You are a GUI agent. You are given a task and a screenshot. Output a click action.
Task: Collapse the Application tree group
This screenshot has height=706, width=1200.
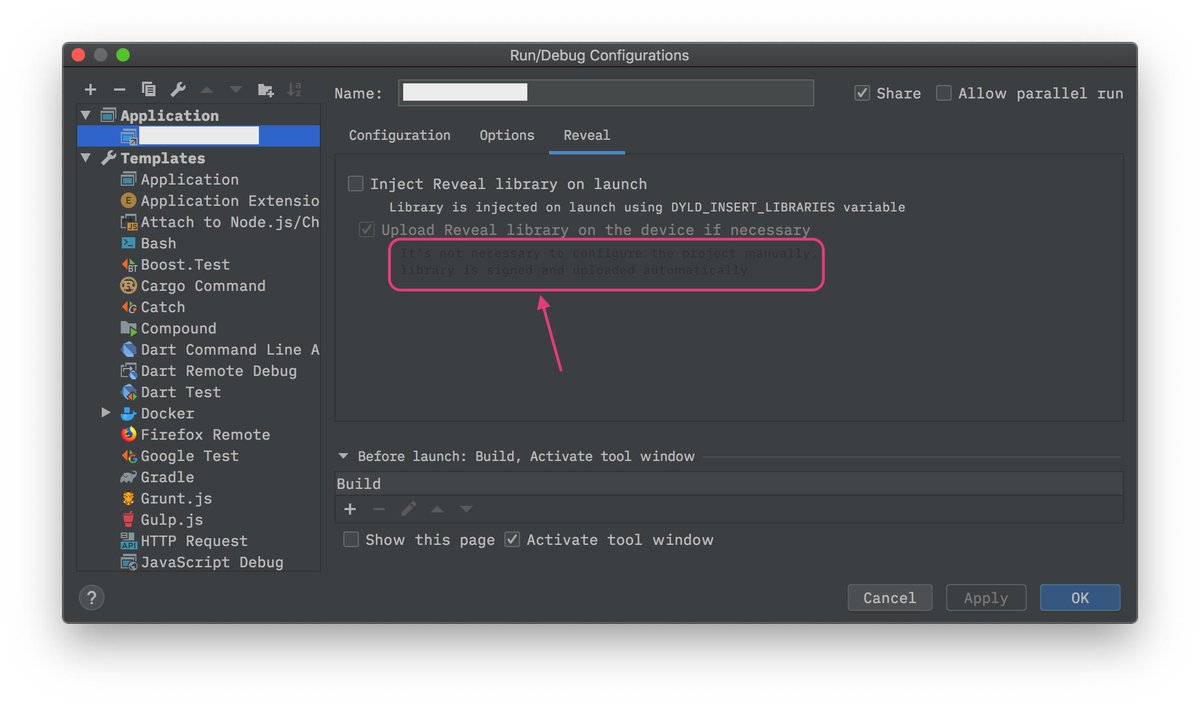coord(86,116)
